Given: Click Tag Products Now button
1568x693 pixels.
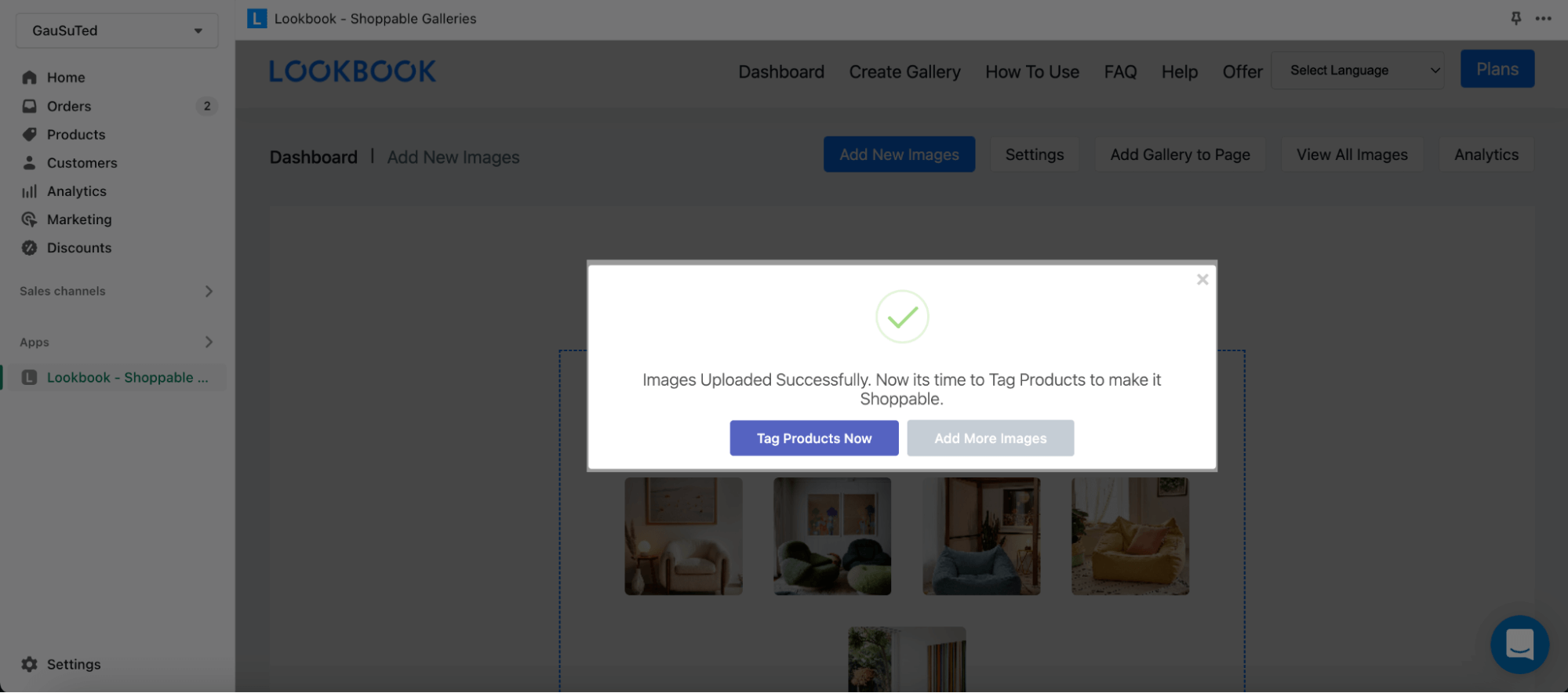Looking at the screenshot, I should (x=814, y=438).
